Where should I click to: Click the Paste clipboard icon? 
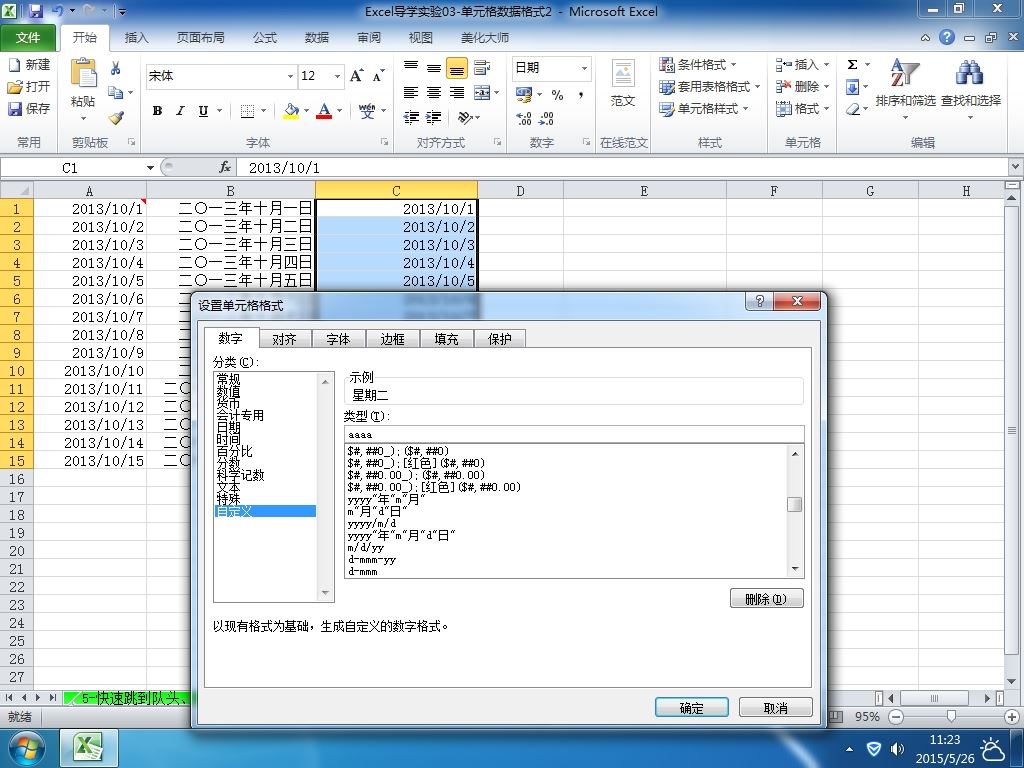tap(84, 74)
